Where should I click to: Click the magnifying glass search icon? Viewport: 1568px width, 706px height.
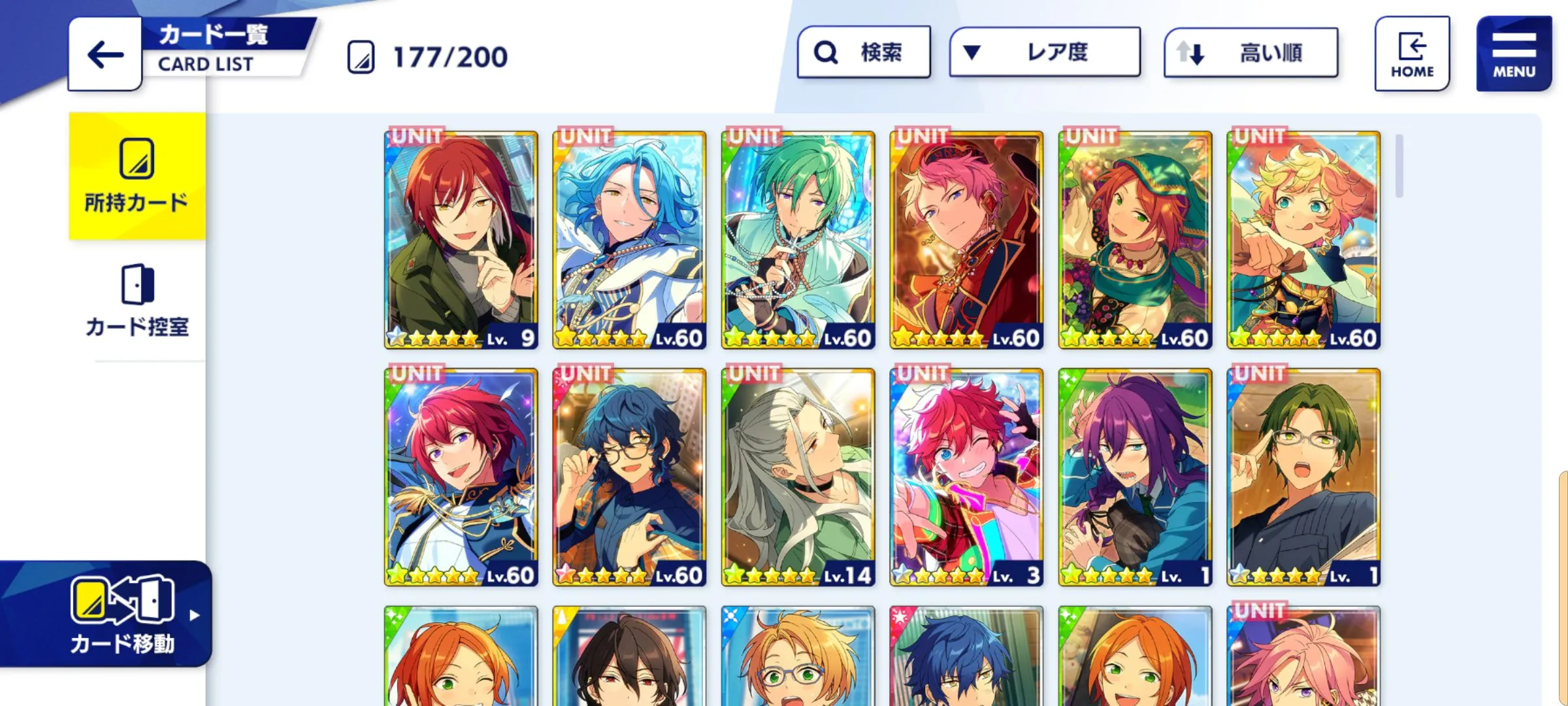point(826,52)
